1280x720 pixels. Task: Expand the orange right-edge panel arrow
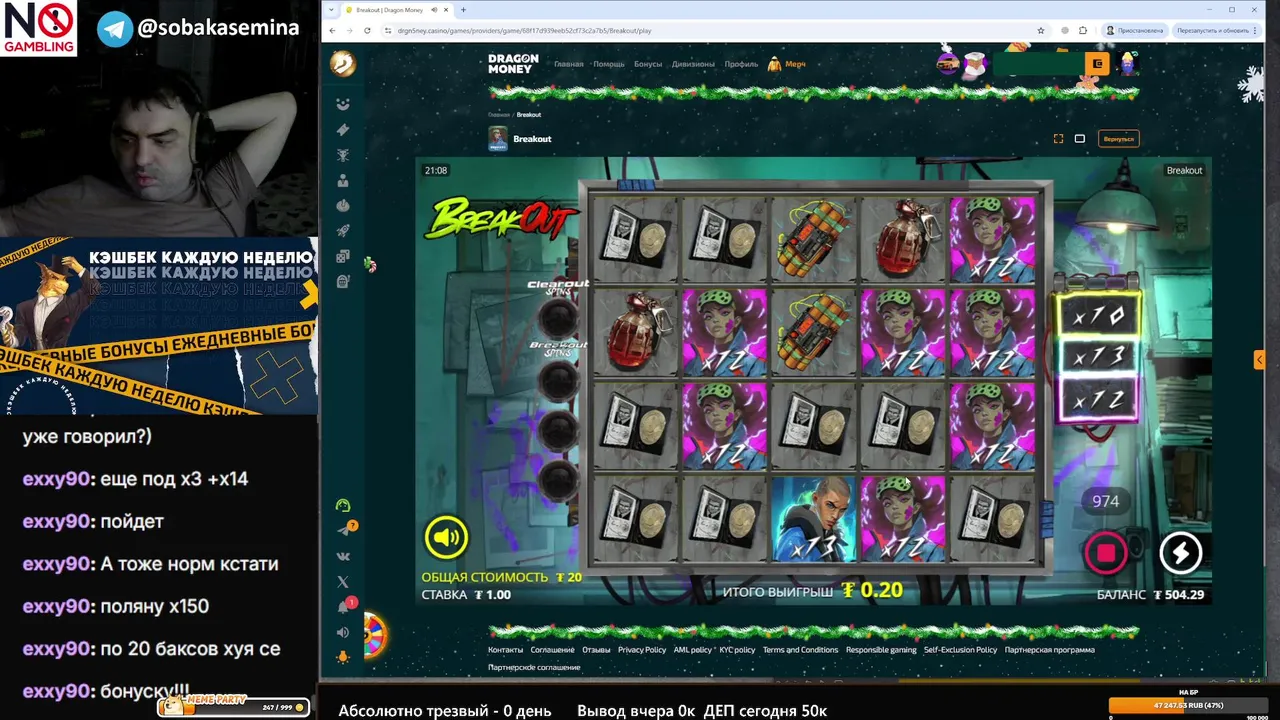tap(1259, 359)
